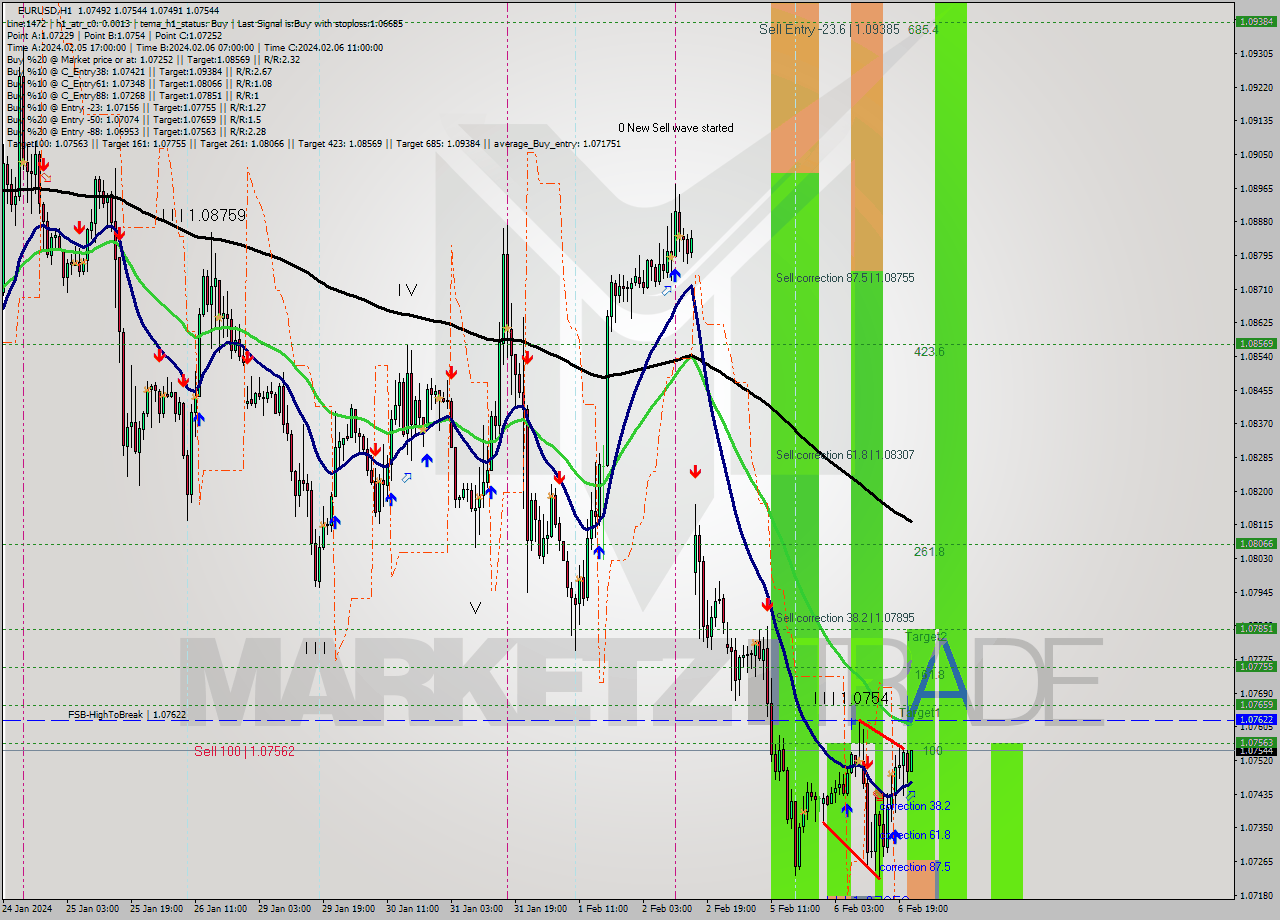Image resolution: width=1280 pixels, height=920 pixels.
Task: Select the 261.8 extension label
Action: 929,552
